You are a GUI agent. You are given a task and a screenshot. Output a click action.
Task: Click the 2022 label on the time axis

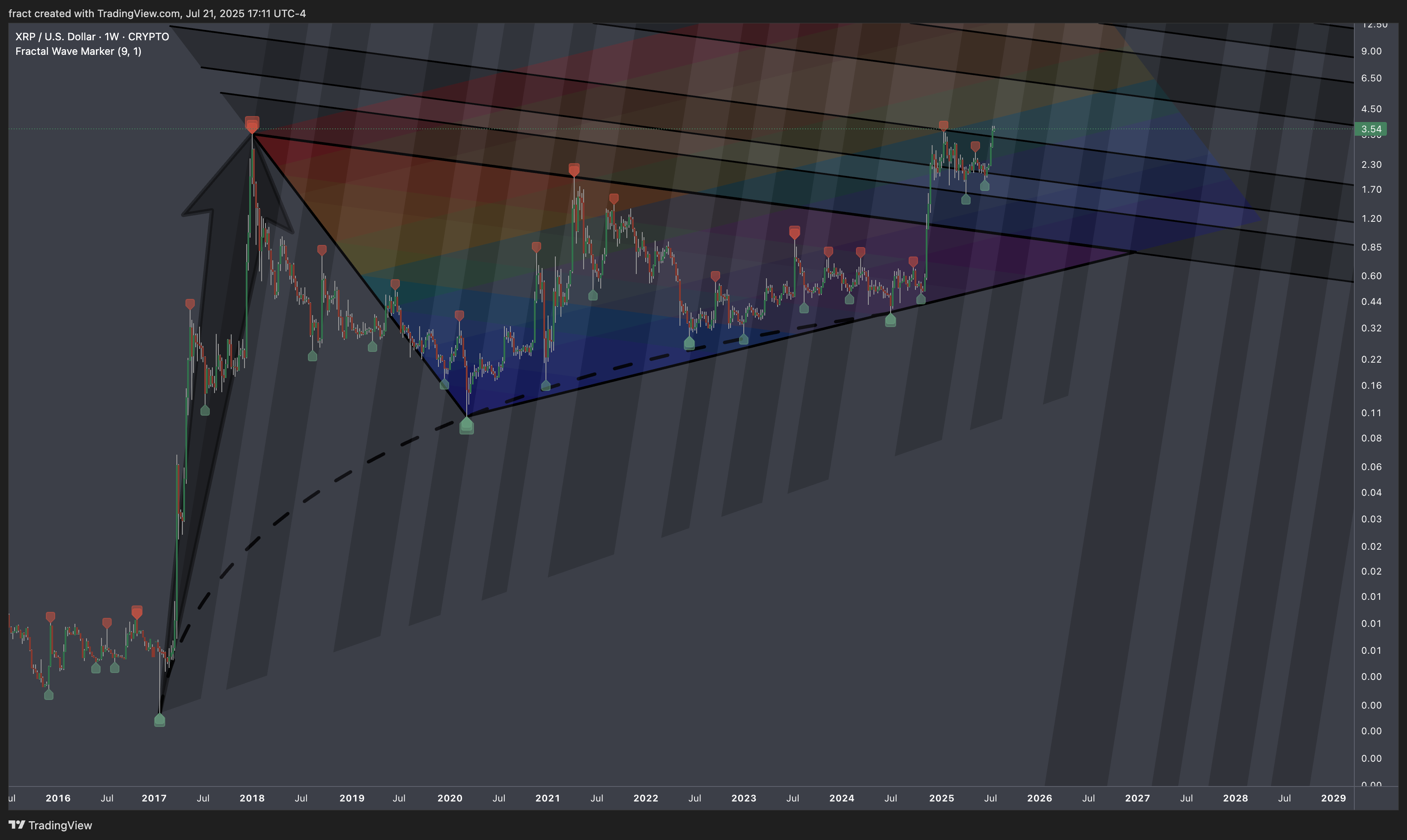click(646, 798)
